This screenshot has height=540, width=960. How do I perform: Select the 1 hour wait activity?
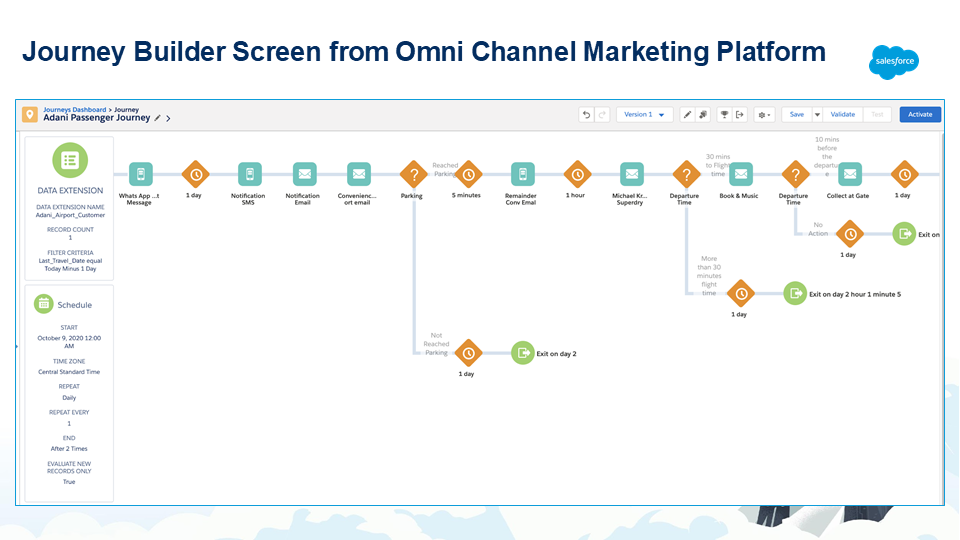[577, 174]
